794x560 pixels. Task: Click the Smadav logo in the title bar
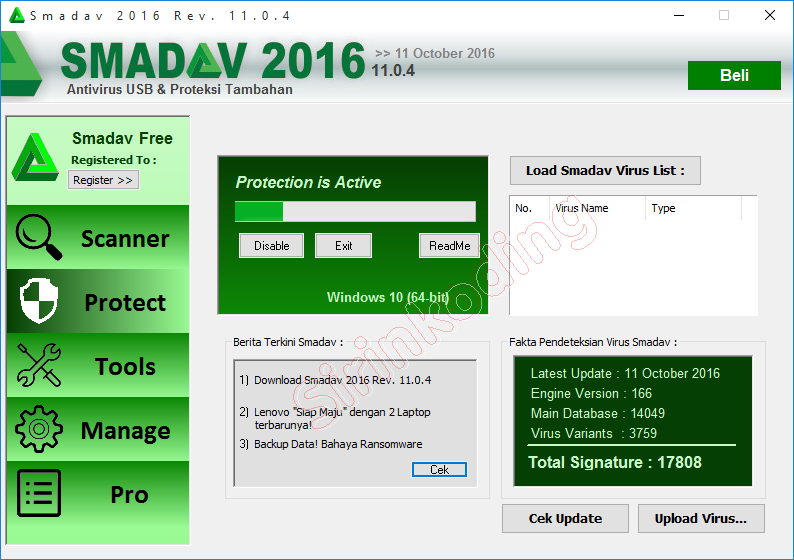pyautogui.click(x=17, y=15)
